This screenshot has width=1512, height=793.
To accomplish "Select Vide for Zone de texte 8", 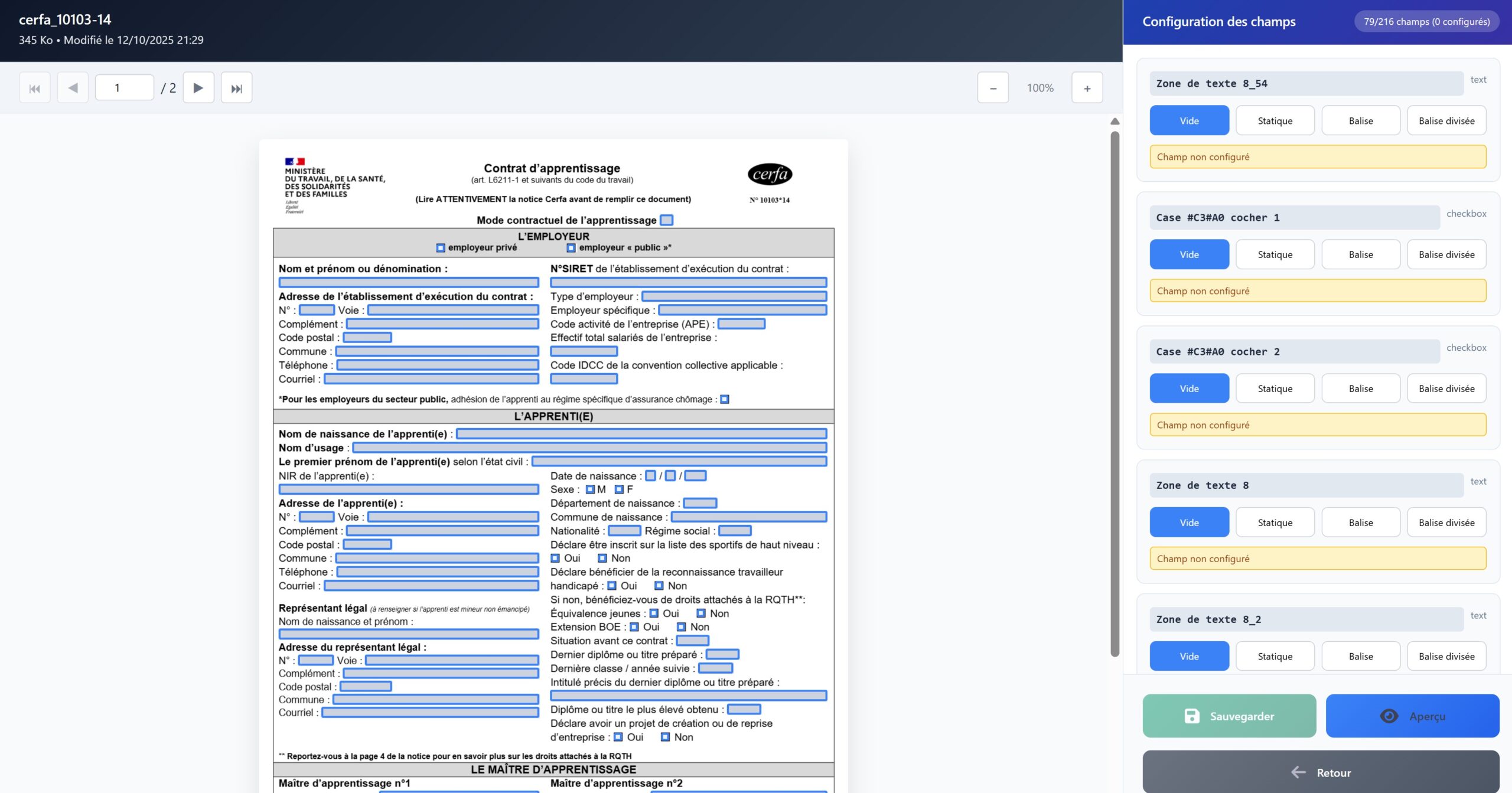I will (1189, 523).
